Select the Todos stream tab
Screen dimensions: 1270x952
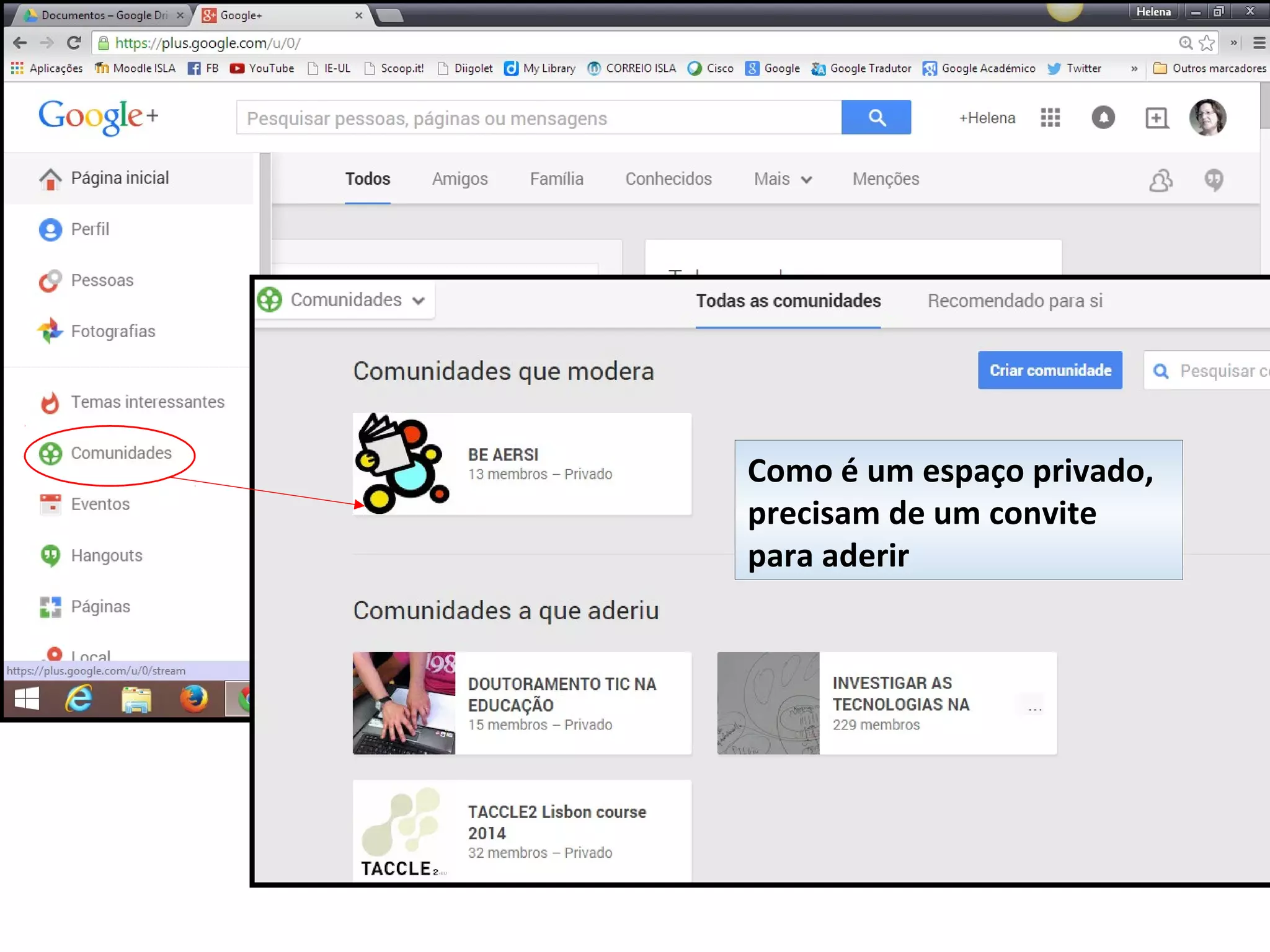pyautogui.click(x=368, y=179)
